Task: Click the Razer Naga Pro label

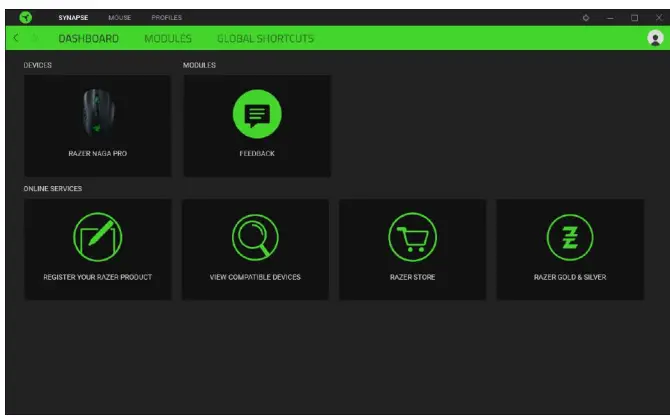Action: (97, 153)
